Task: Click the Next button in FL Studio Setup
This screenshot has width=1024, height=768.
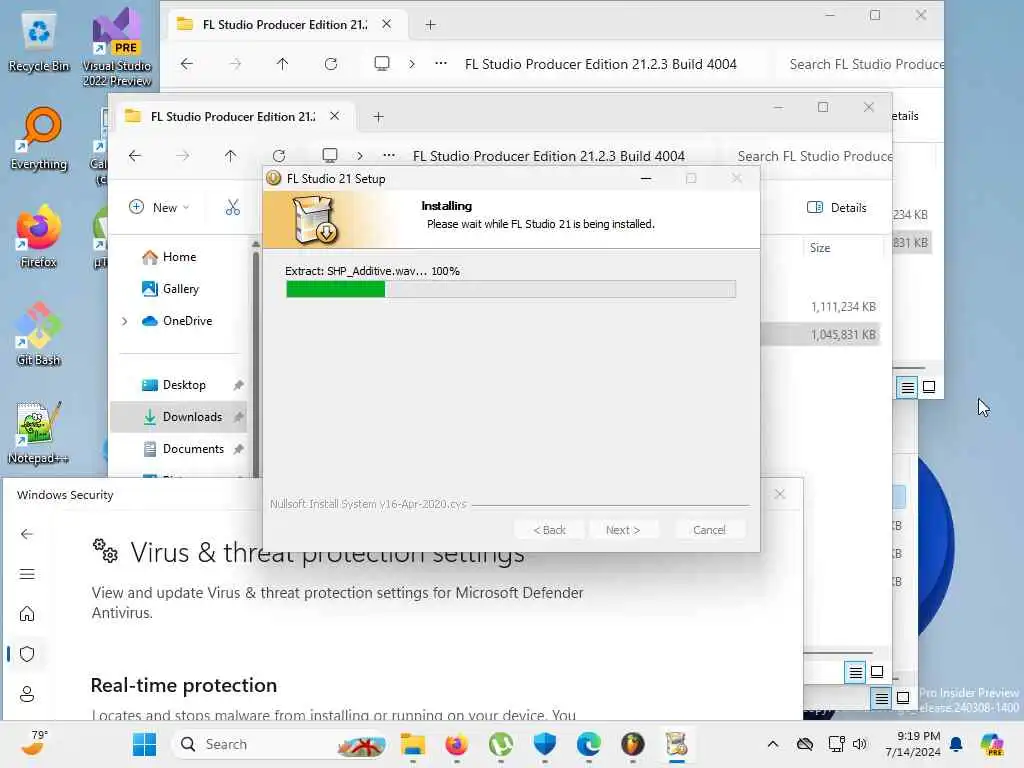Action: coord(623,530)
